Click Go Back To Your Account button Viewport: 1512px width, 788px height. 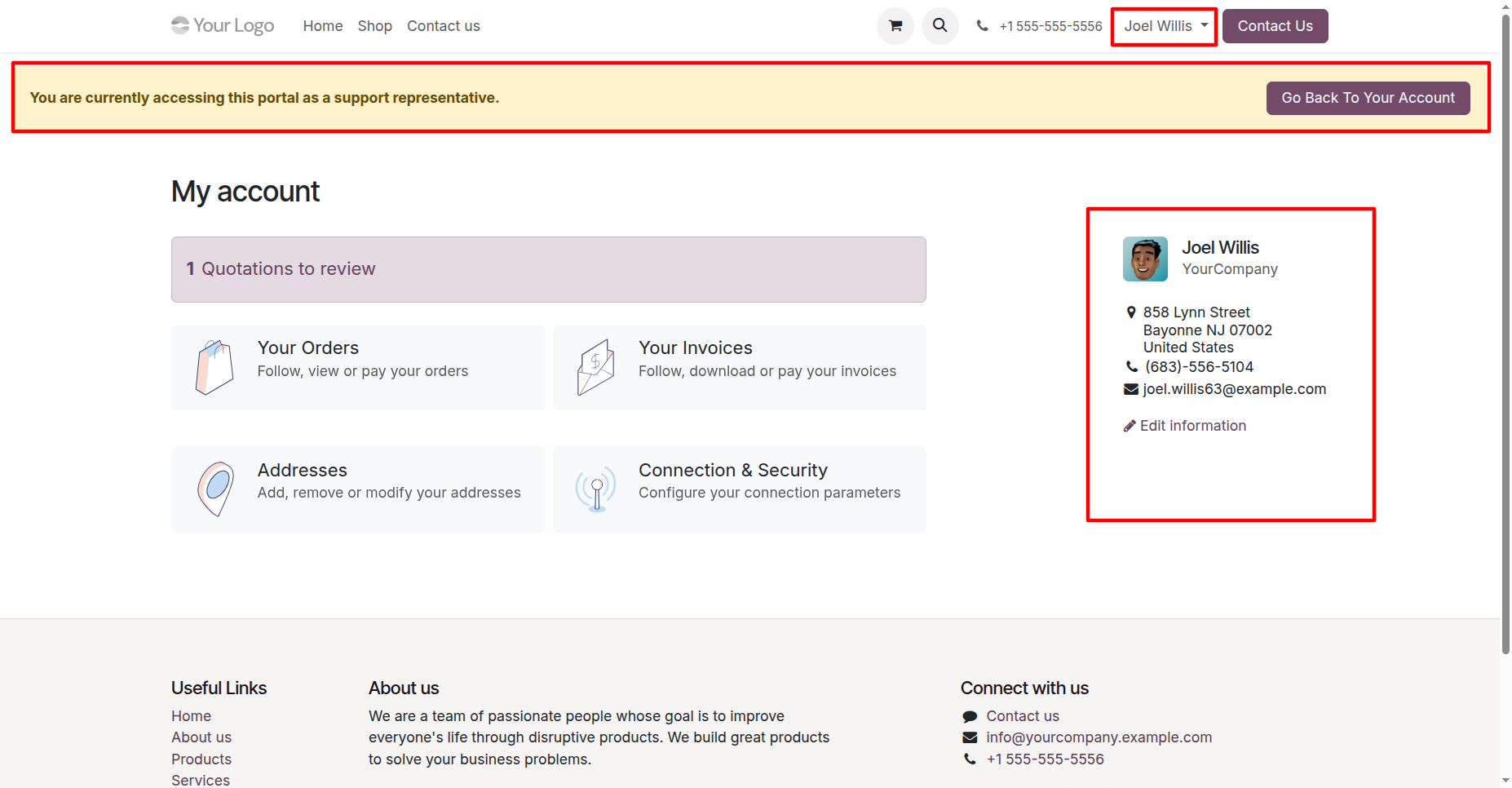point(1368,98)
